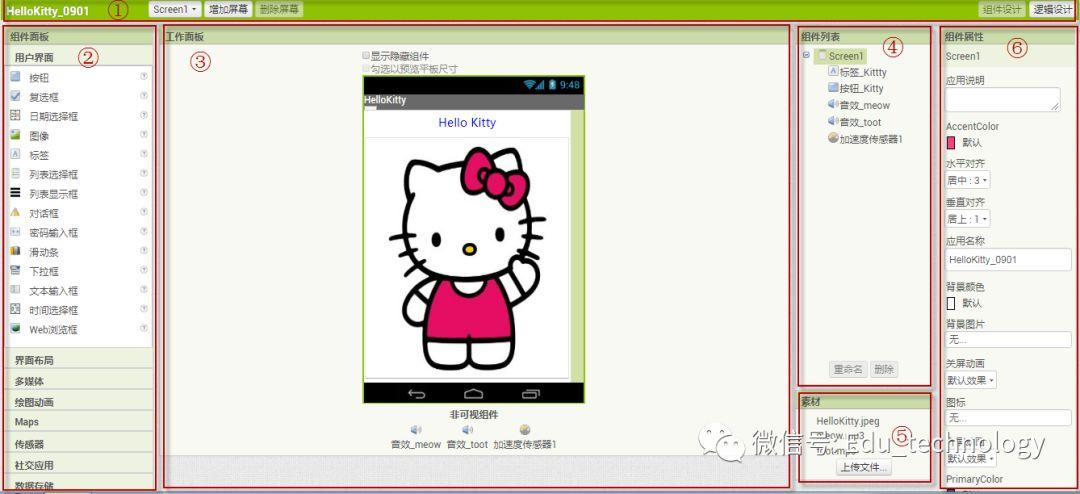Select the 列表显示框 component icon
The image size is (1080, 494).
(15, 193)
